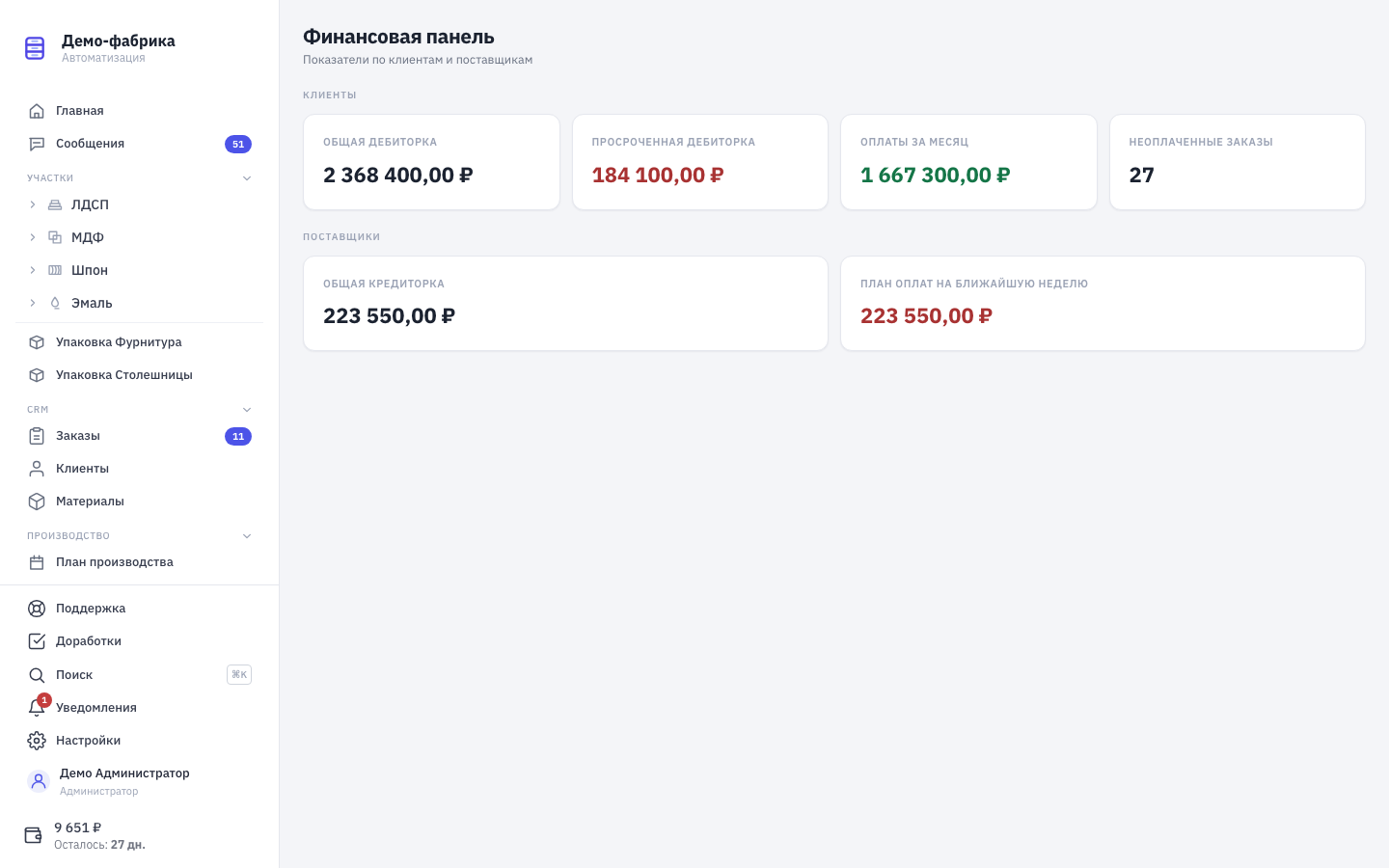Click the Демо-фабрика logo icon

[x=35, y=48]
